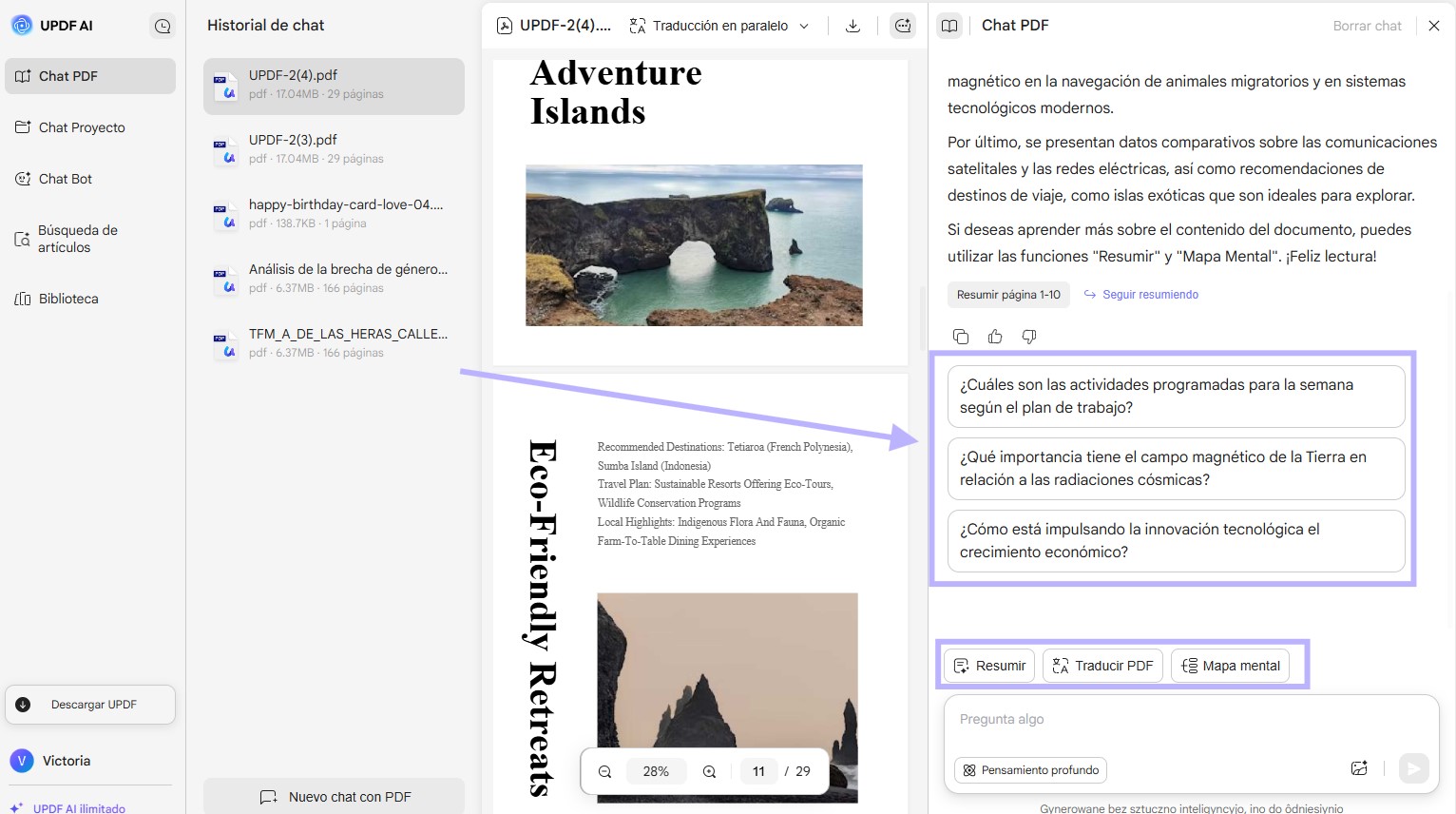Click the zoom in magnifier icon
This screenshot has height=814, width=1456.
(709, 771)
